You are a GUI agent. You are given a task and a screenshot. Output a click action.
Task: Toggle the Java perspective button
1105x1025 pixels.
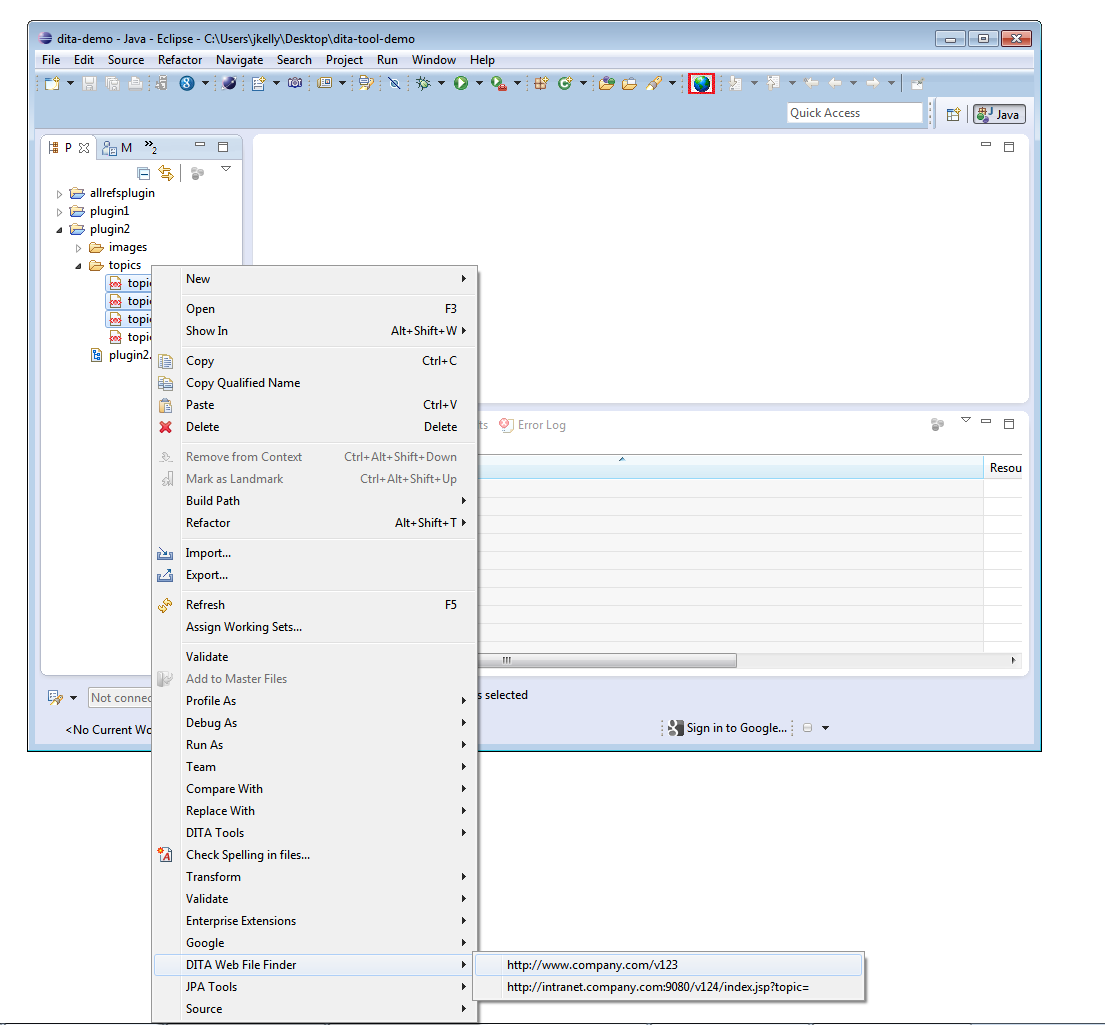click(x=999, y=114)
